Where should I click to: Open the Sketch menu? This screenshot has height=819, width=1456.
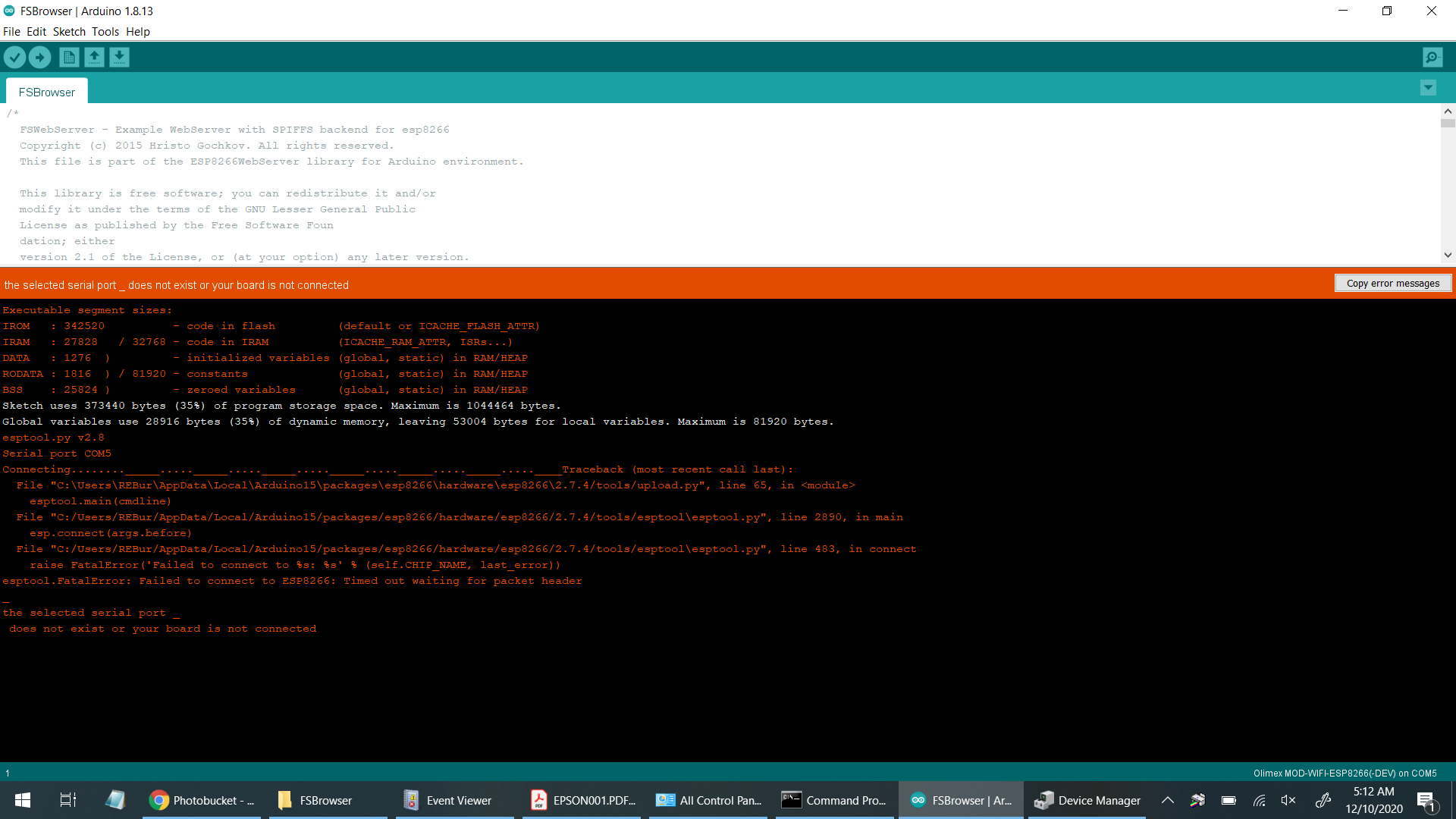[x=69, y=32]
